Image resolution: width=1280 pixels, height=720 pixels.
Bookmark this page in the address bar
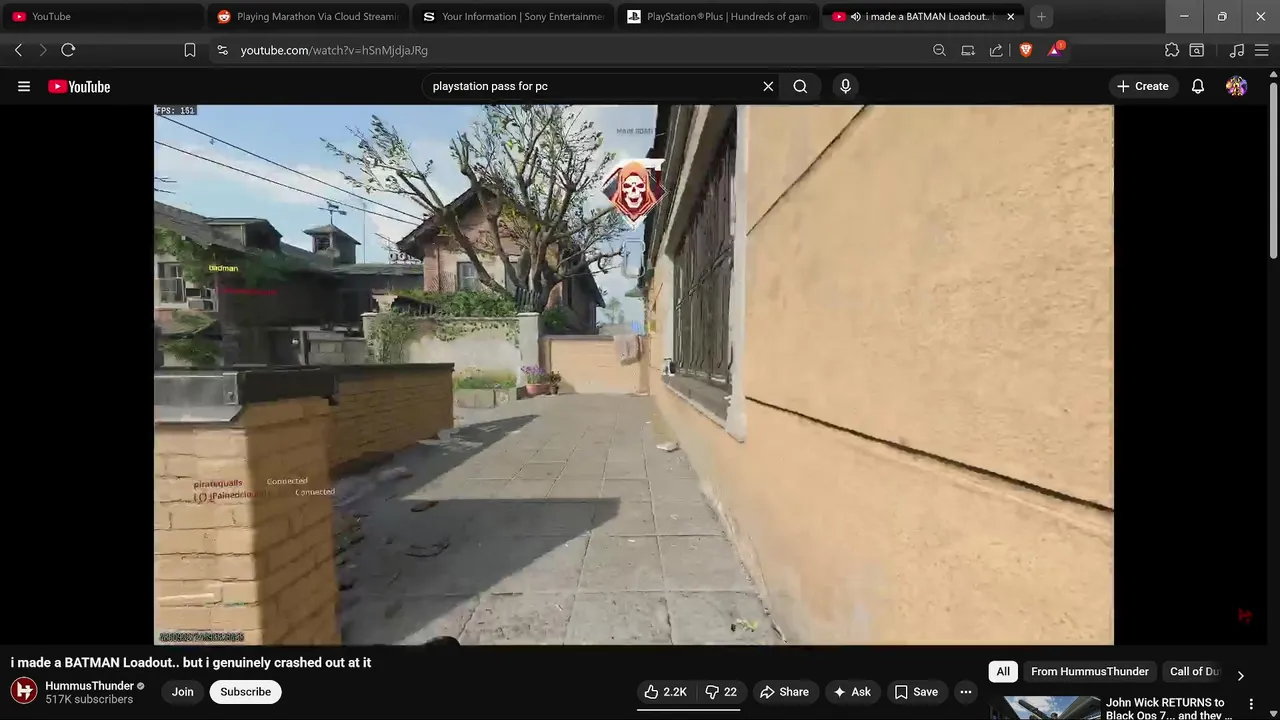190,50
